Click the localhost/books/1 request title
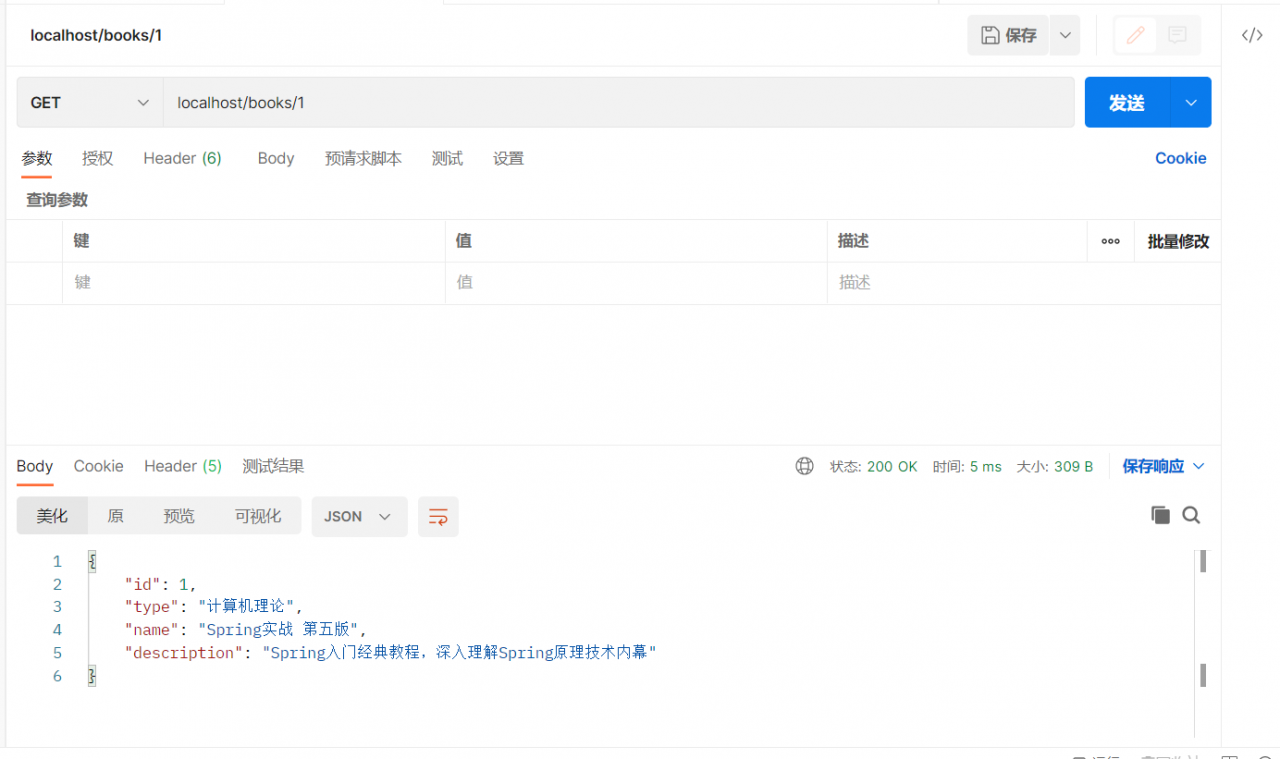 [x=96, y=35]
